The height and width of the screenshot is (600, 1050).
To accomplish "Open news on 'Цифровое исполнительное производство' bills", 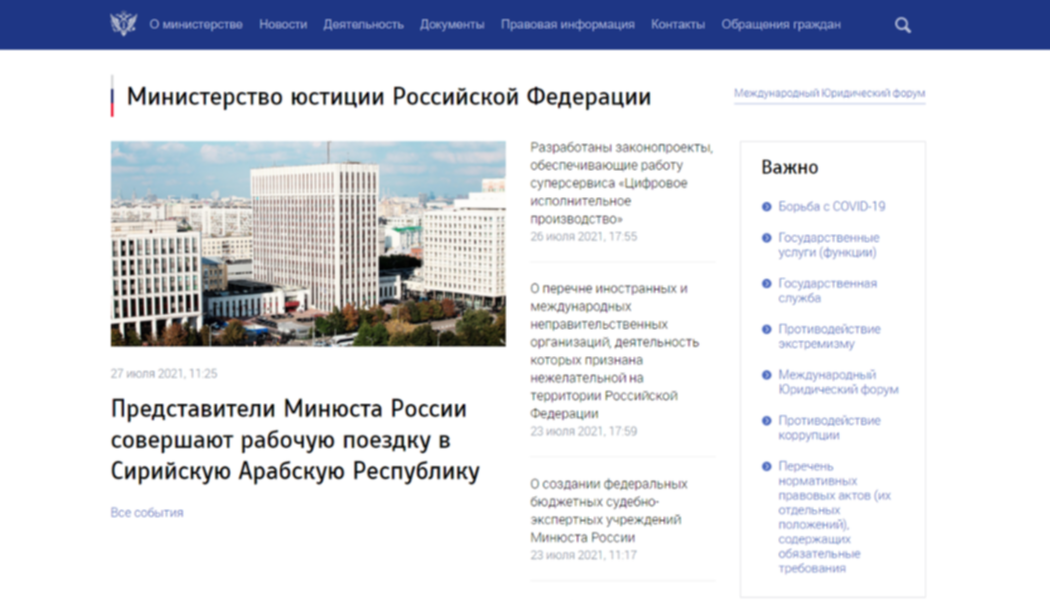I will 621,183.
